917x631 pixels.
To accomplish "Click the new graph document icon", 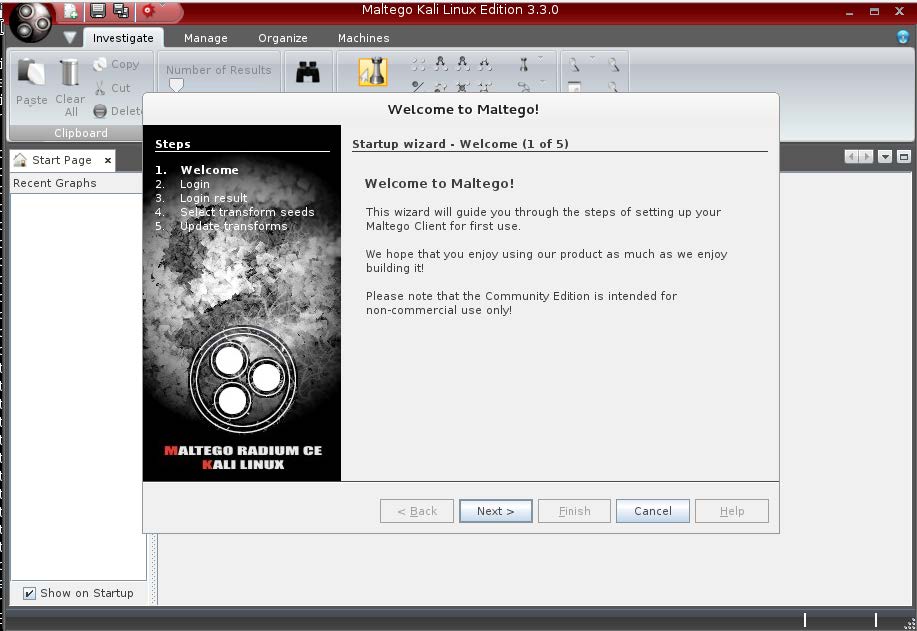I will (71, 11).
